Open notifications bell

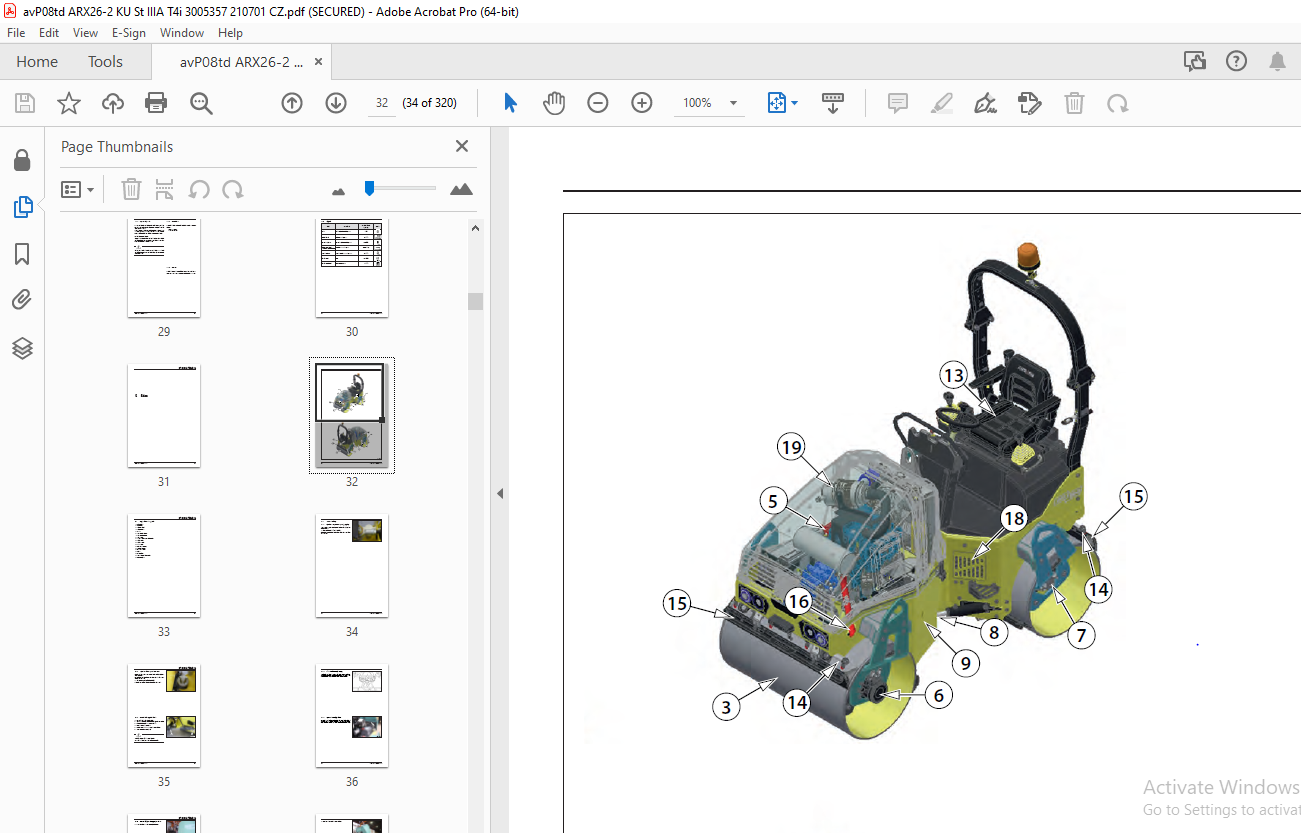(x=1277, y=62)
